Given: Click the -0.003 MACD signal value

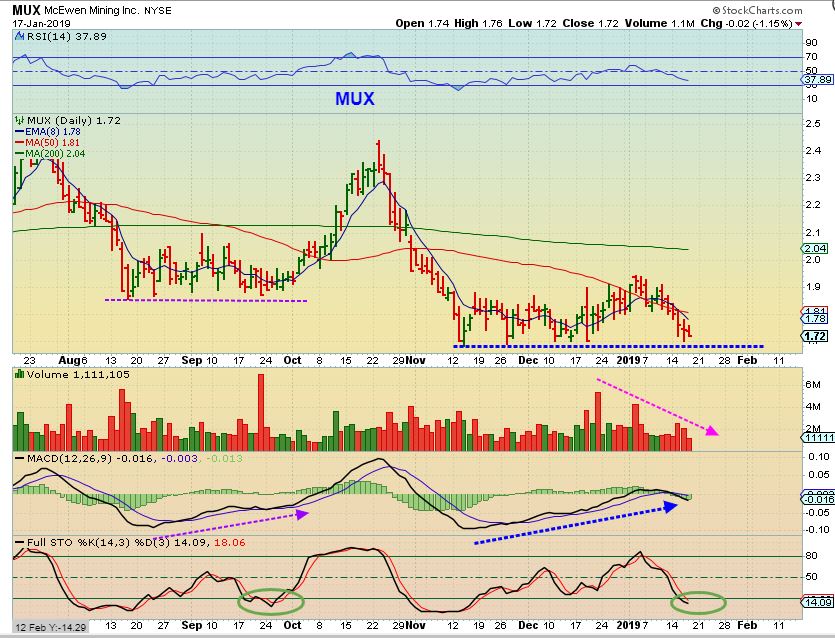Looking at the screenshot, I should coord(178,459).
